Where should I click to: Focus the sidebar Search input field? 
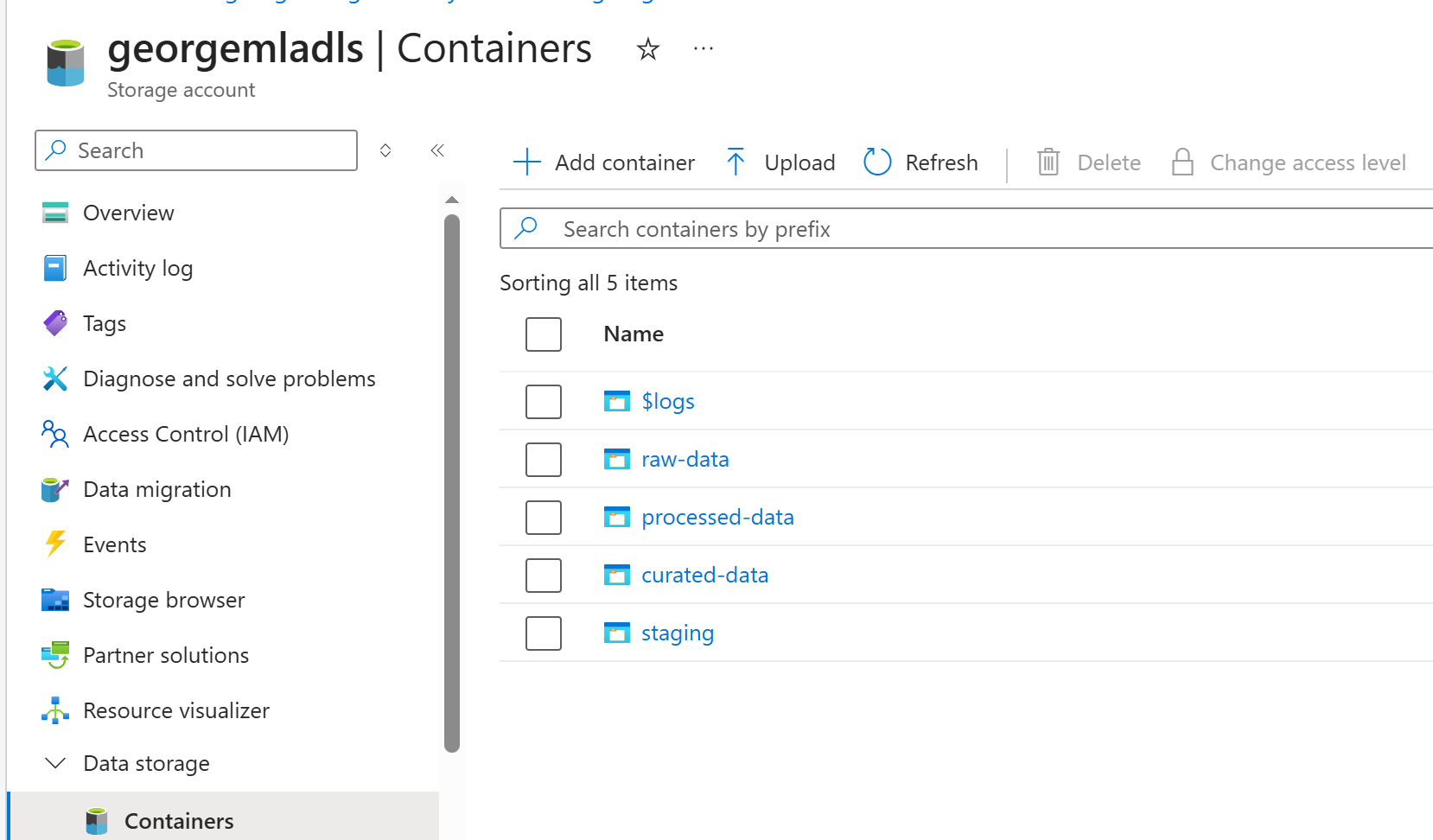click(x=196, y=150)
